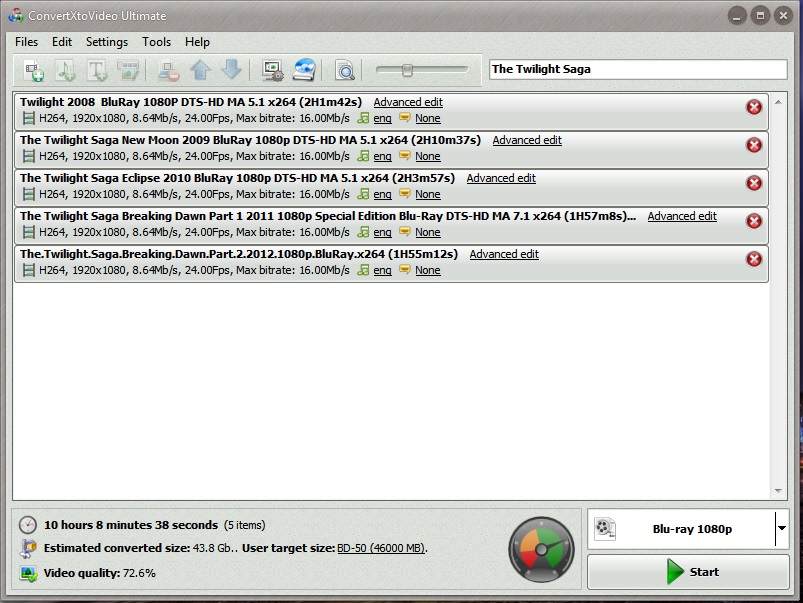Remove Breaking.Dawn.Part.2 with red X
The width and height of the screenshot is (803, 603).
(754, 259)
